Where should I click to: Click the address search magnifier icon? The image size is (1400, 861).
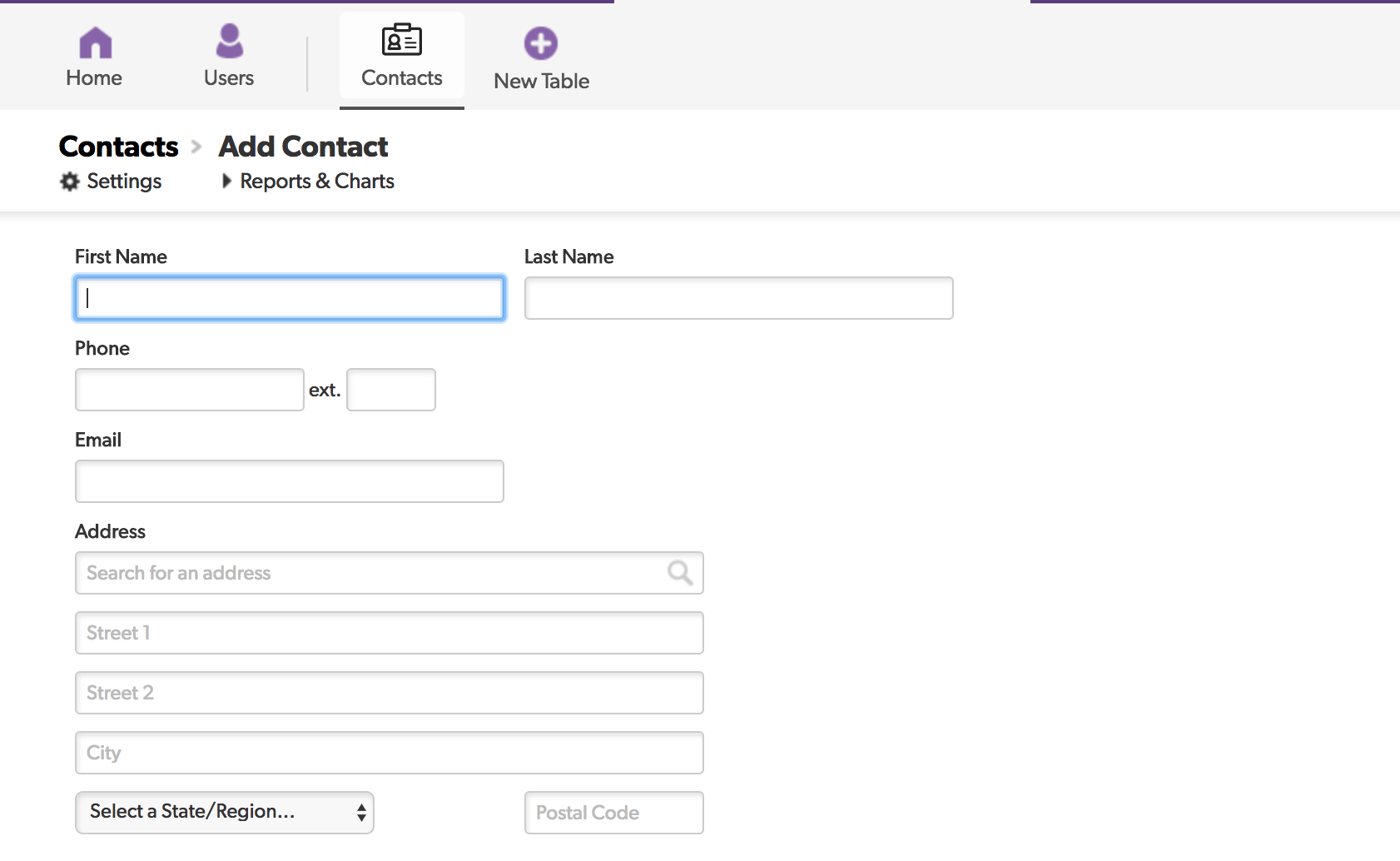pyautogui.click(x=680, y=572)
